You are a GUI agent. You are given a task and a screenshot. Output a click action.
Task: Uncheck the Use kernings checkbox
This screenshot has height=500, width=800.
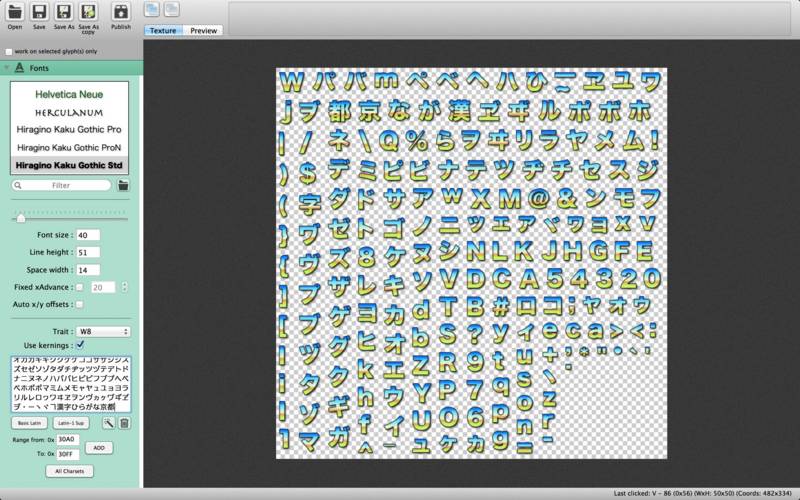pos(80,345)
